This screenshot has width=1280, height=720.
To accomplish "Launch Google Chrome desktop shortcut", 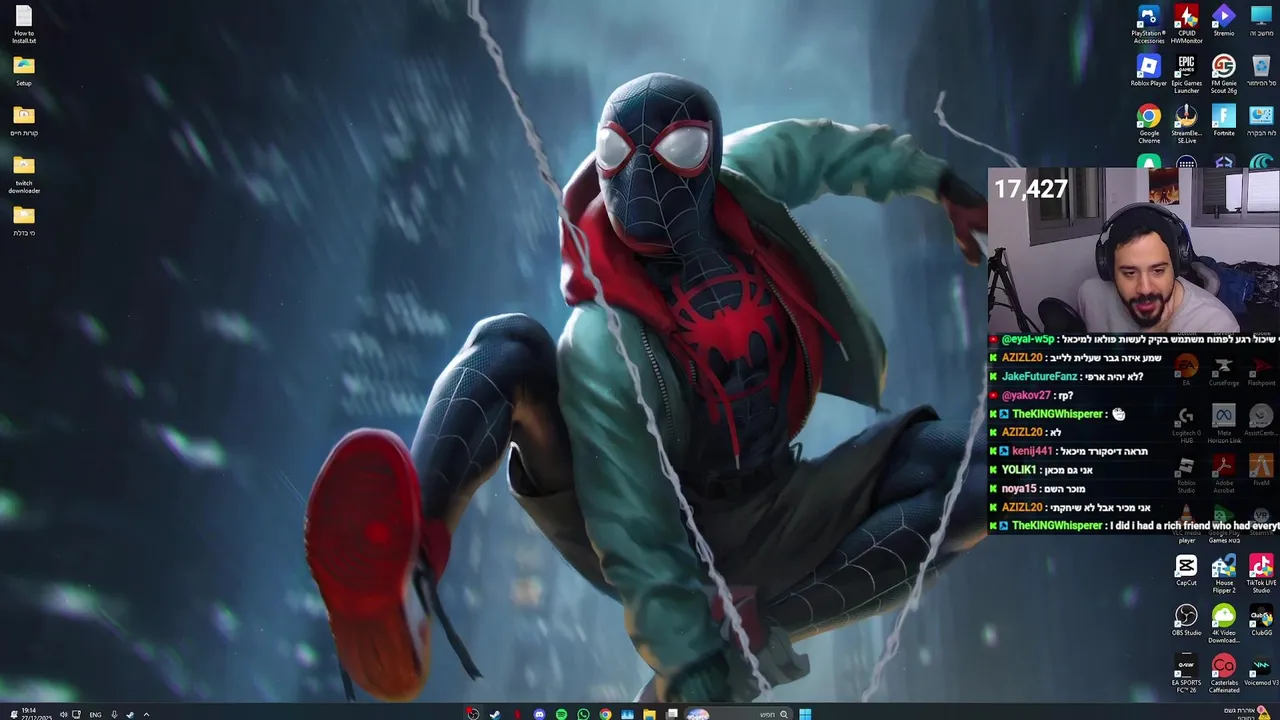I will click(1148, 124).
